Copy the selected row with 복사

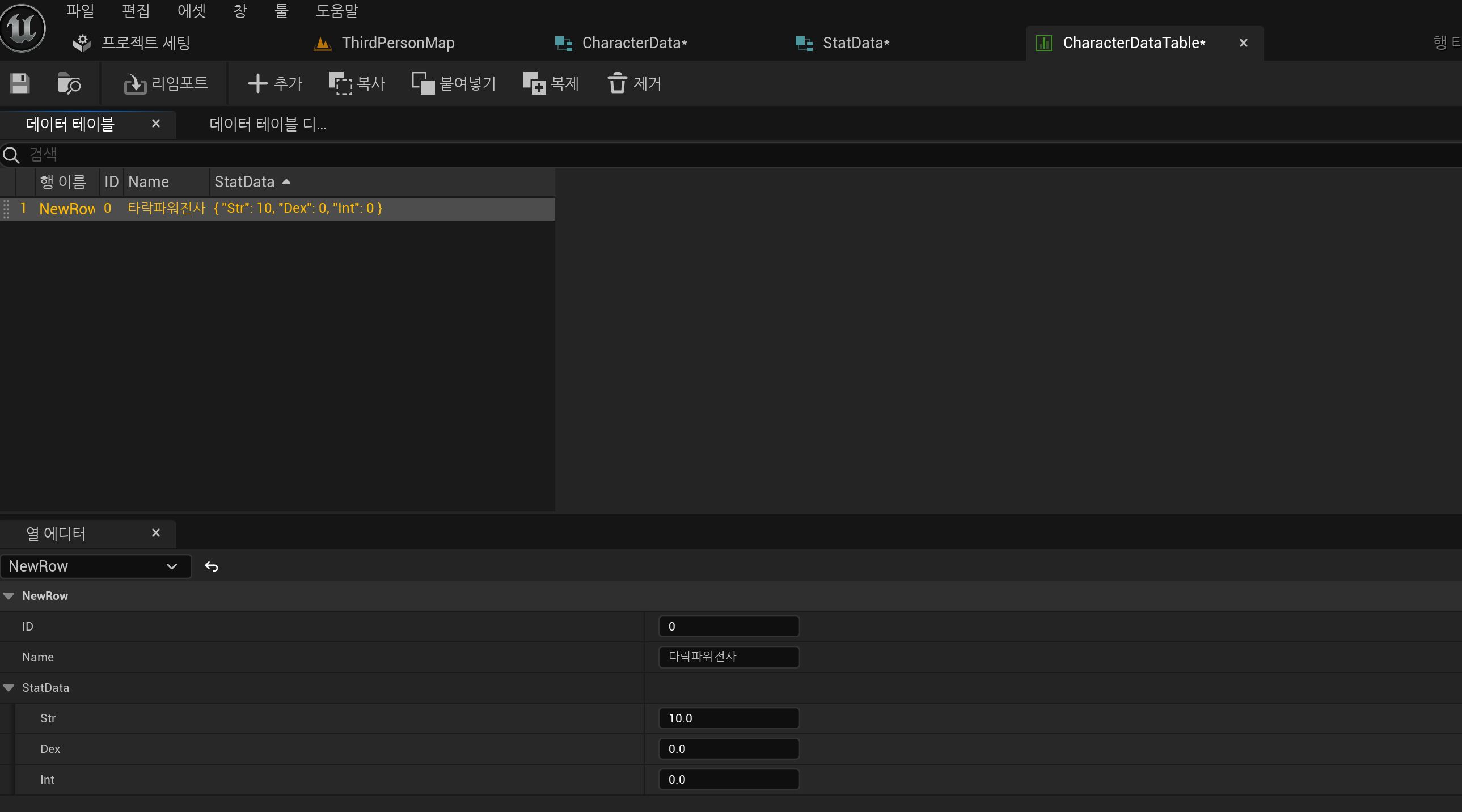click(x=357, y=83)
